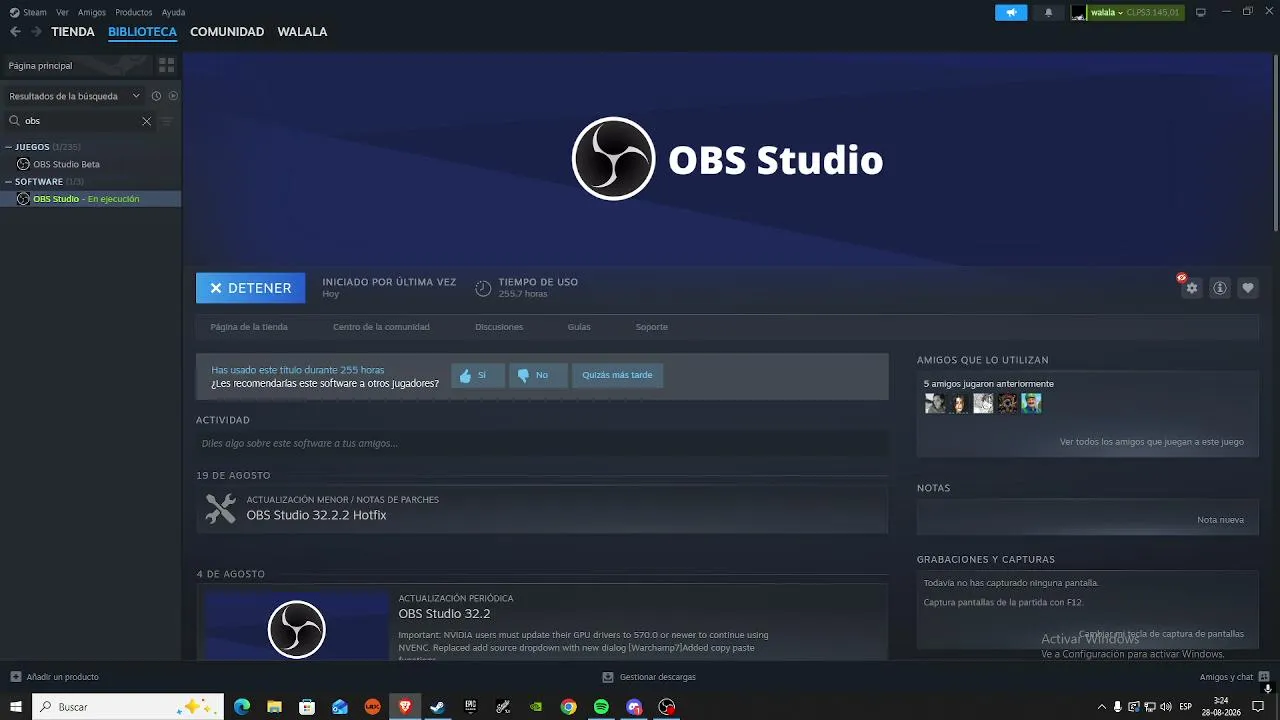Viewport: 1280px width, 720px height.
Task: Open Spotify from the taskbar
Action: (601, 707)
